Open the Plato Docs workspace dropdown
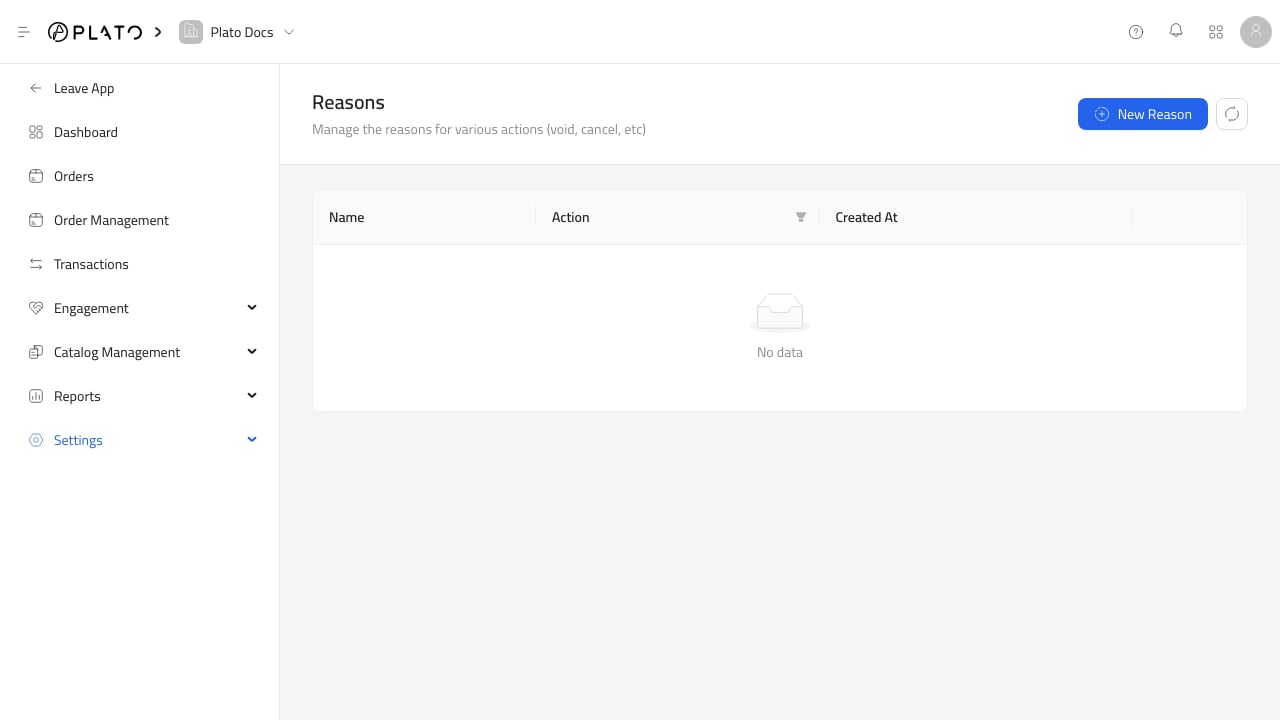 [x=289, y=32]
